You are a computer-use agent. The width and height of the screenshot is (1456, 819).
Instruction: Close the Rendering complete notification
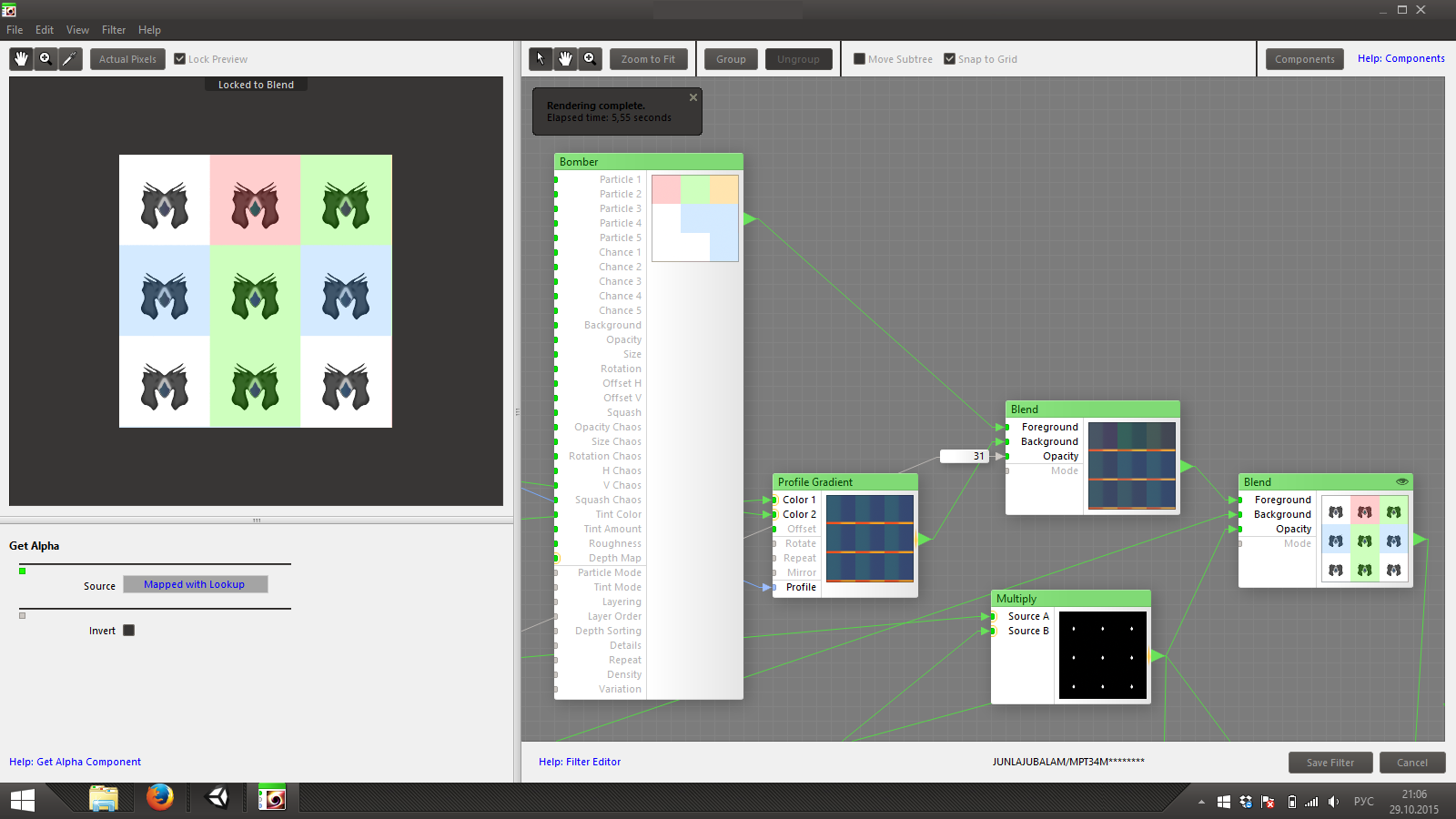[x=693, y=97]
